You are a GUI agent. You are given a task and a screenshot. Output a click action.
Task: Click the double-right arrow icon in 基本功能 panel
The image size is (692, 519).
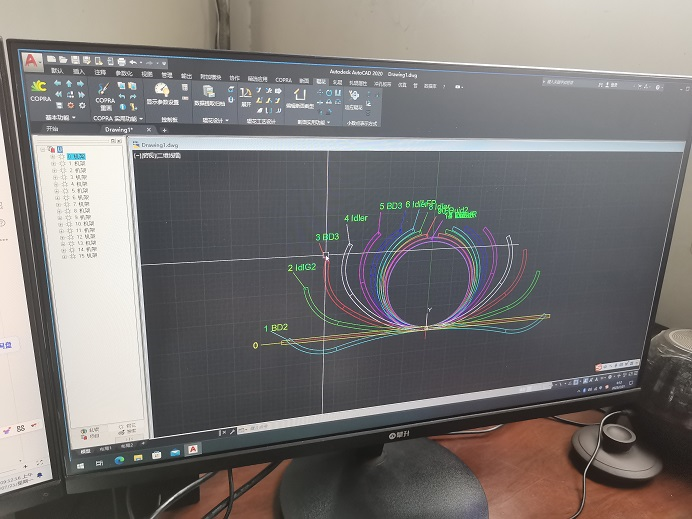point(82,95)
